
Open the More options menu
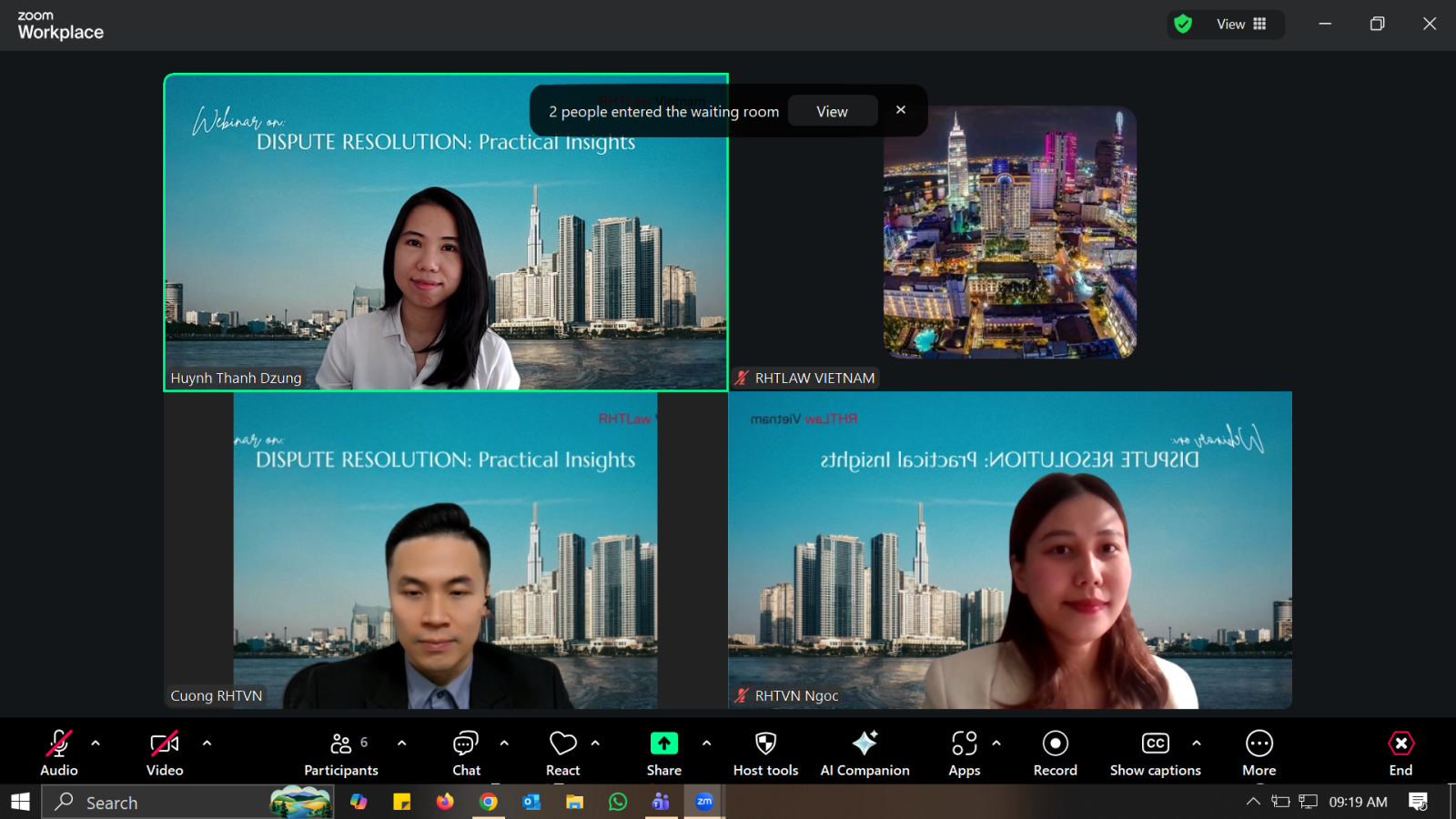[1259, 753]
